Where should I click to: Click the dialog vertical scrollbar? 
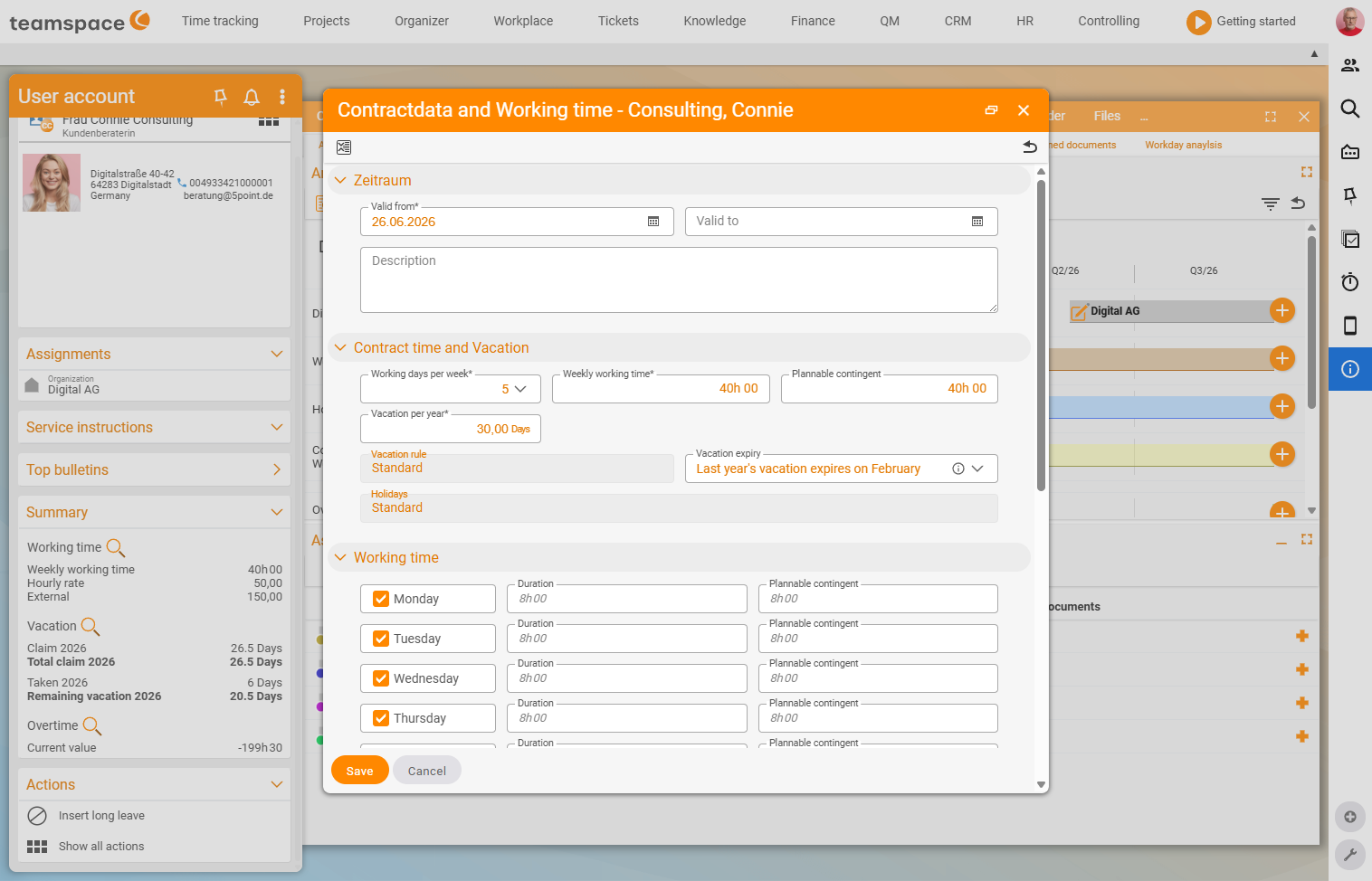(x=1041, y=335)
